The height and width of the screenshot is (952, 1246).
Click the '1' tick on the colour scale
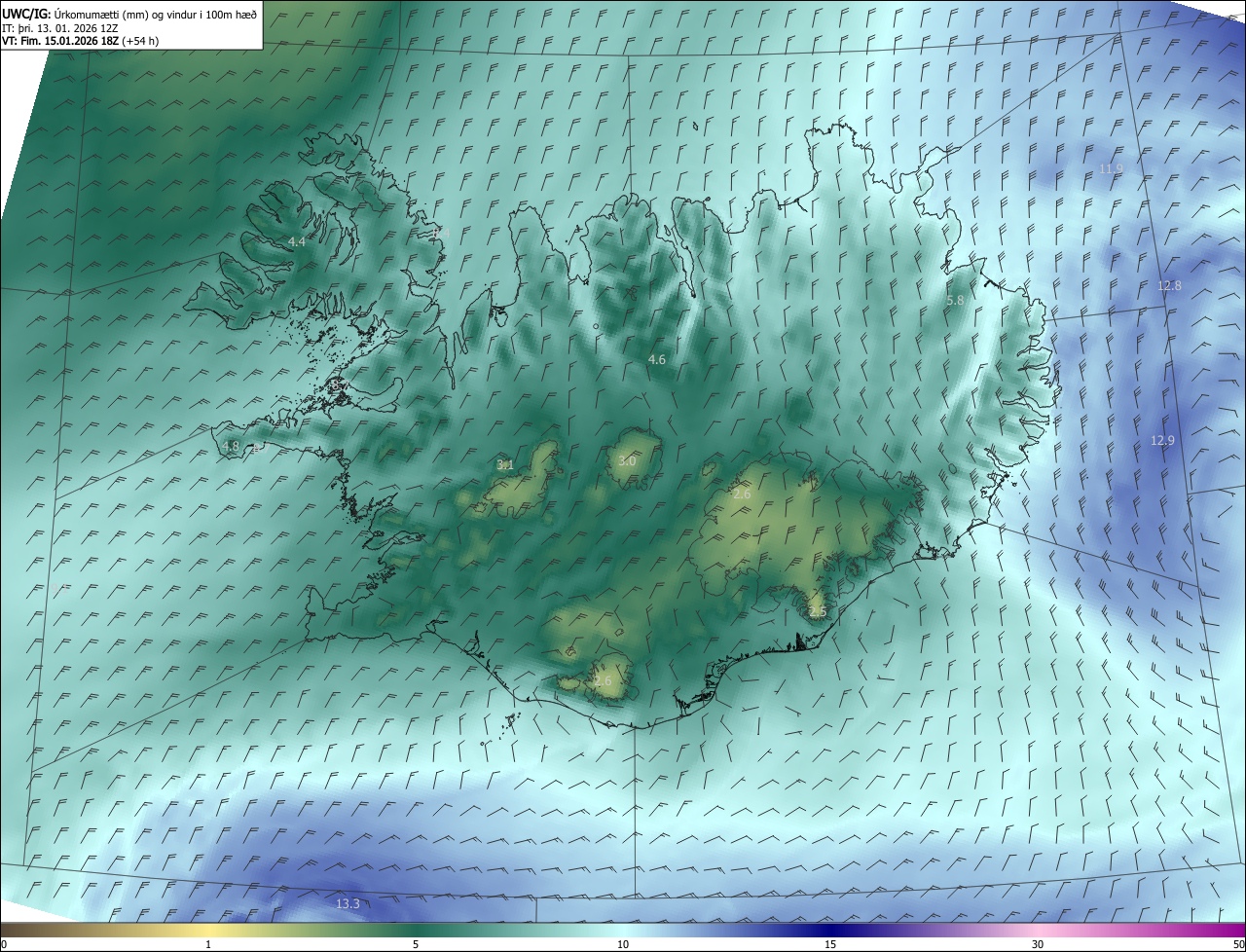tap(208, 944)
